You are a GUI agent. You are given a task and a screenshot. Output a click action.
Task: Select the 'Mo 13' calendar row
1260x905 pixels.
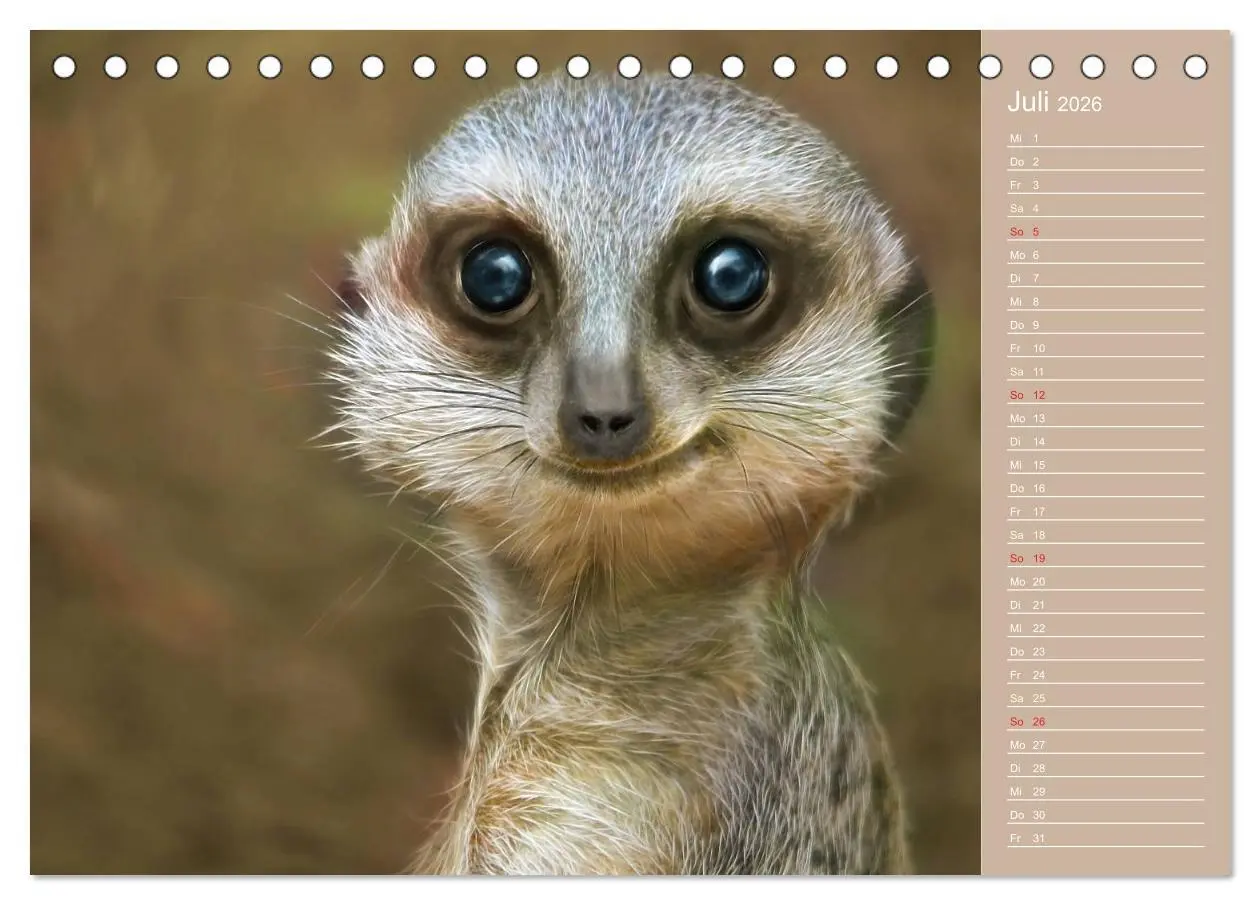click(x=1105, y=418)
